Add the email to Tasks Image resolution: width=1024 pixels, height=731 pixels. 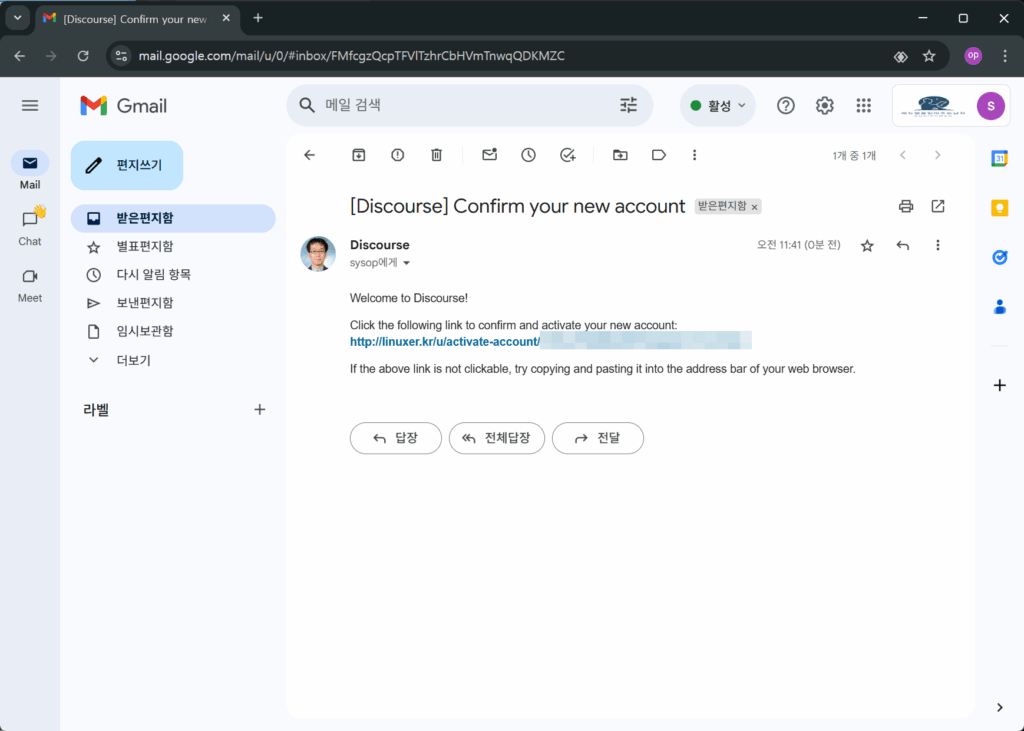568,155
